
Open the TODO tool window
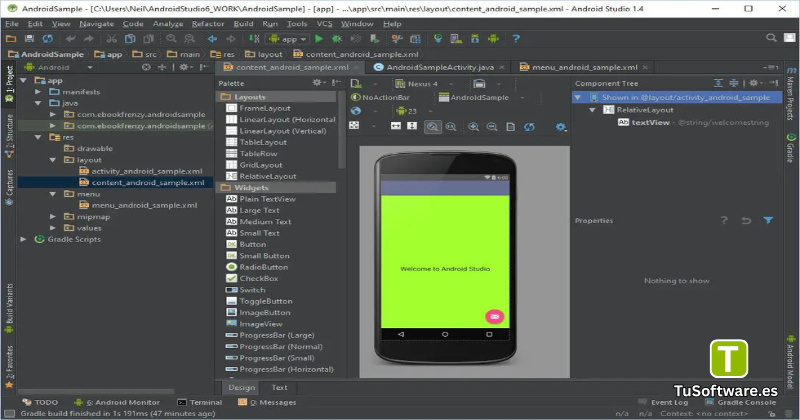(x=40, y=402)
